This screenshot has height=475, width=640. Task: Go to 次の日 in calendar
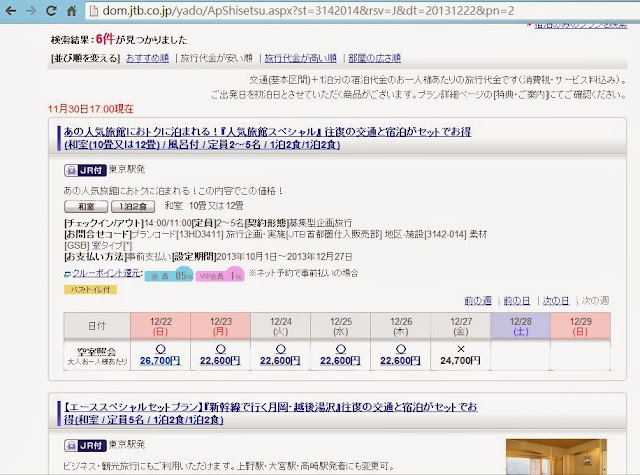coord(556,301)
